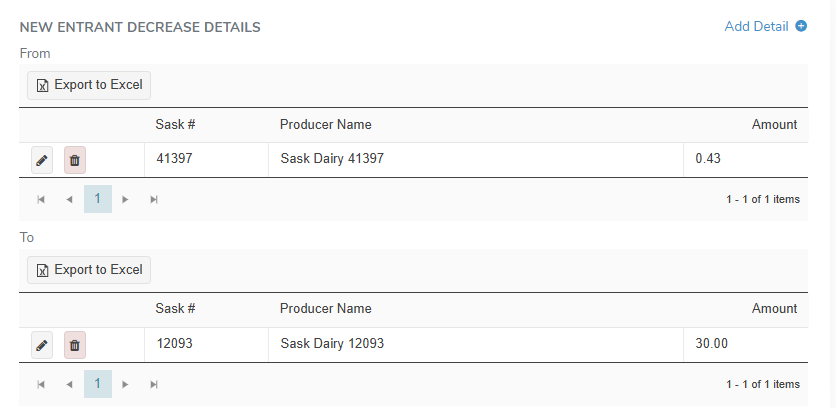The width and height of the screenshot is (836, 408).
Task: Go to next page in From grid
Action: pos(125,199)
